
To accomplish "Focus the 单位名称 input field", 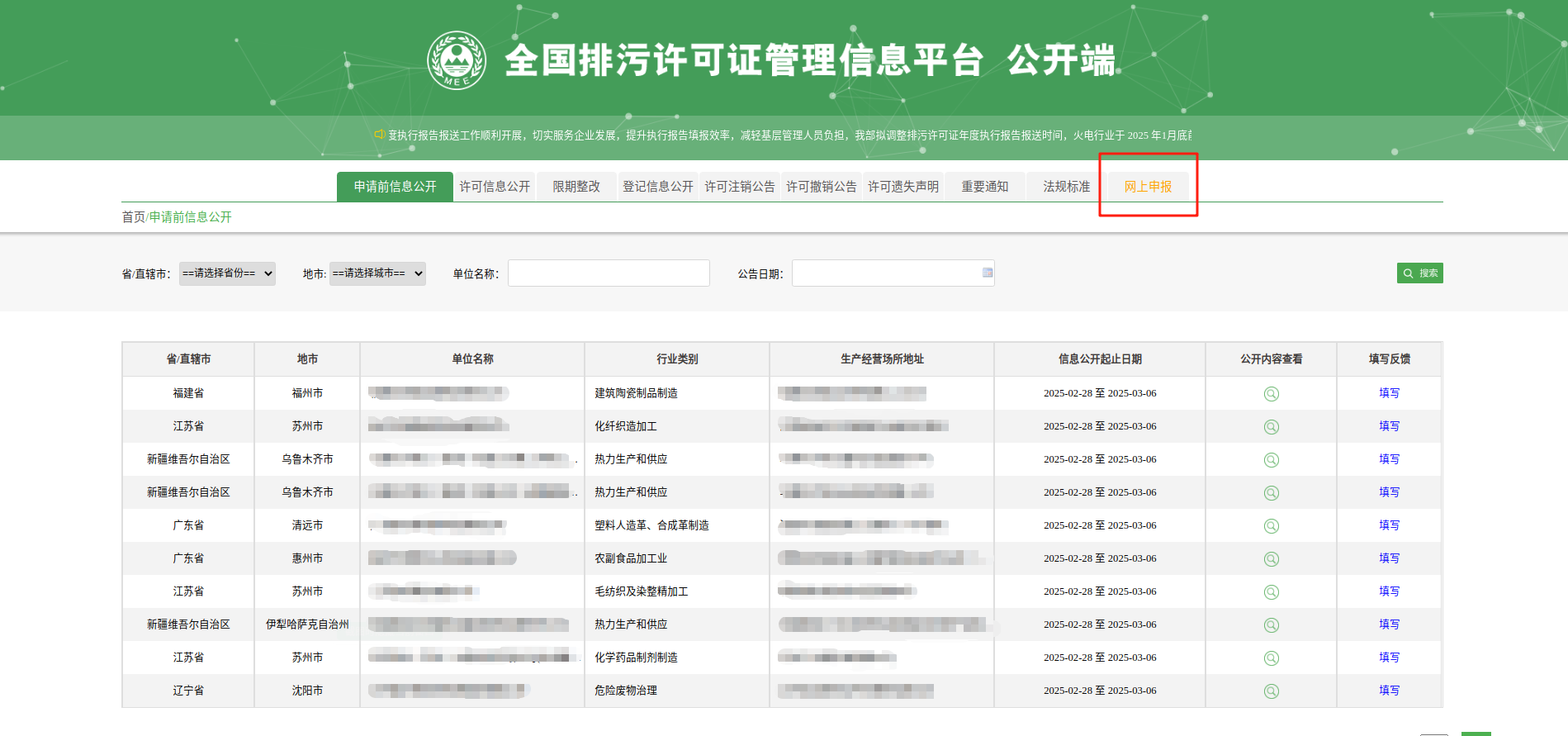I will pos(609,273).
